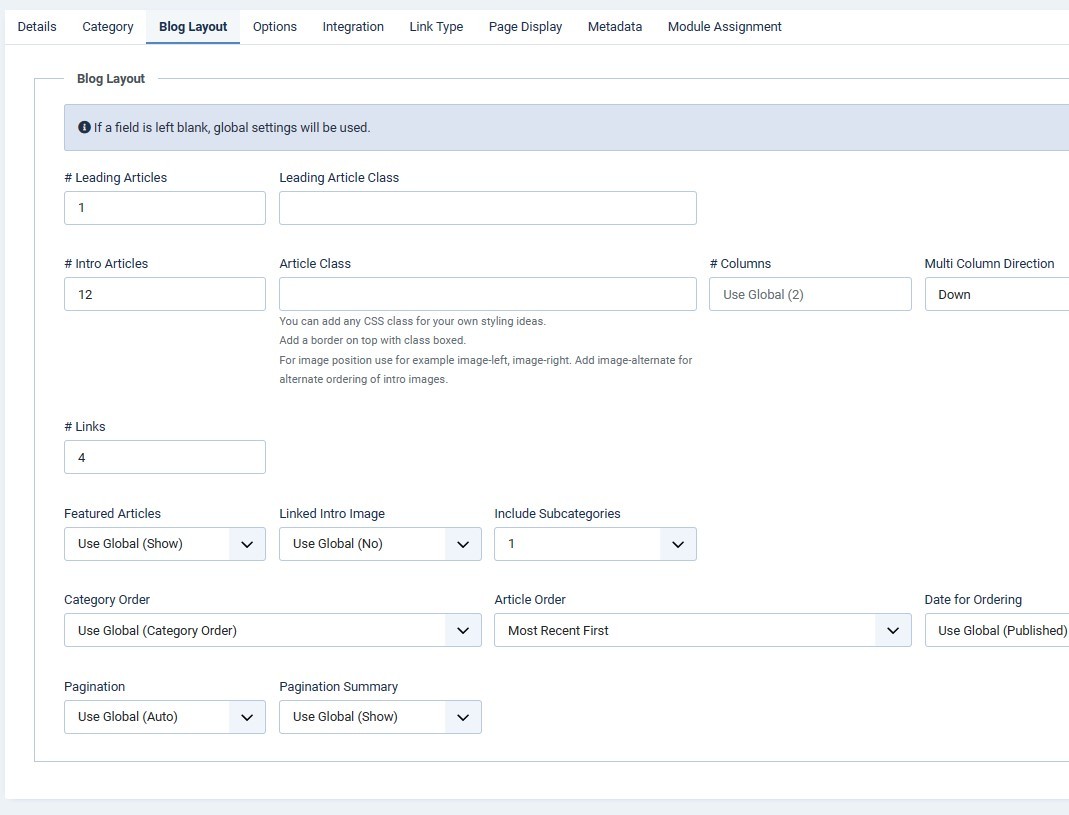This screenshot has width=1069, height=815.
Task: Open the Category Order dropdown
Action: pyautogui.click(x=272, y=631)
